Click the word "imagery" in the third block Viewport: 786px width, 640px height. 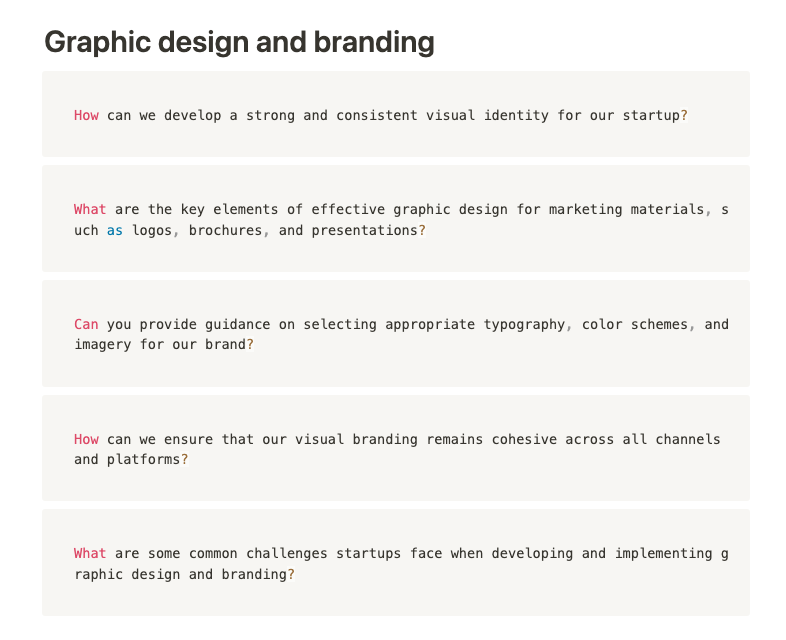point(102,344)
